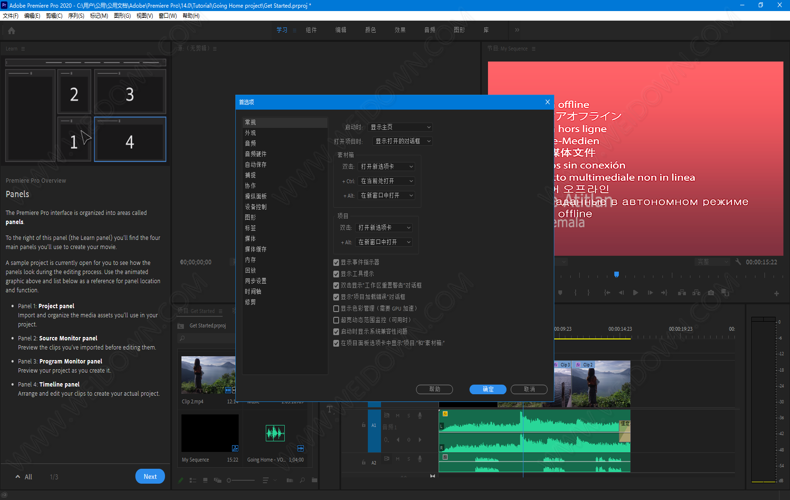Click voice-over record mic on A1
This screenshot has height=500, width=790.
pos(420,416)
